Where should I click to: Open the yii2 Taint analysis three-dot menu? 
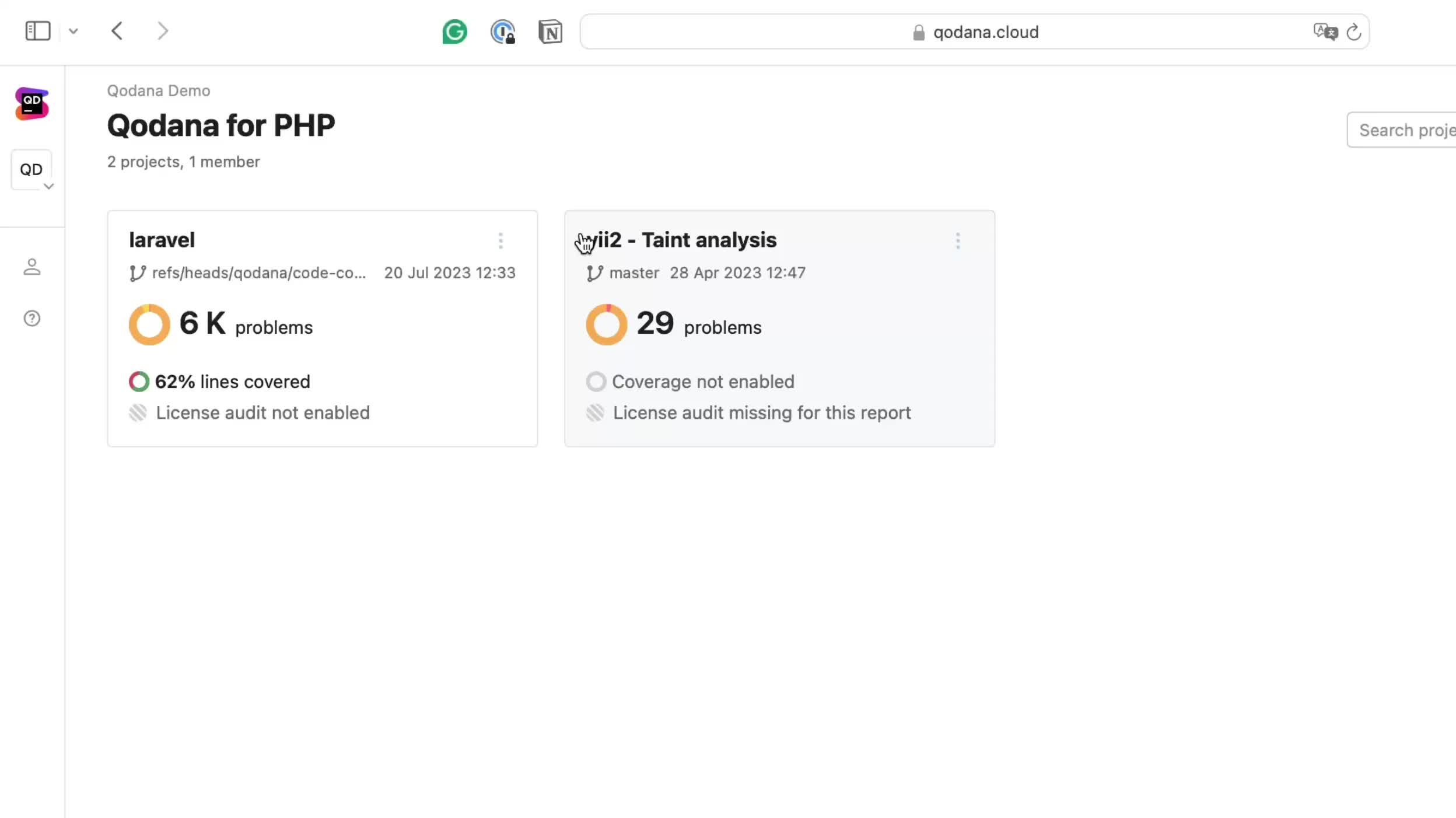pyautogui.click(x=957, y=240)
